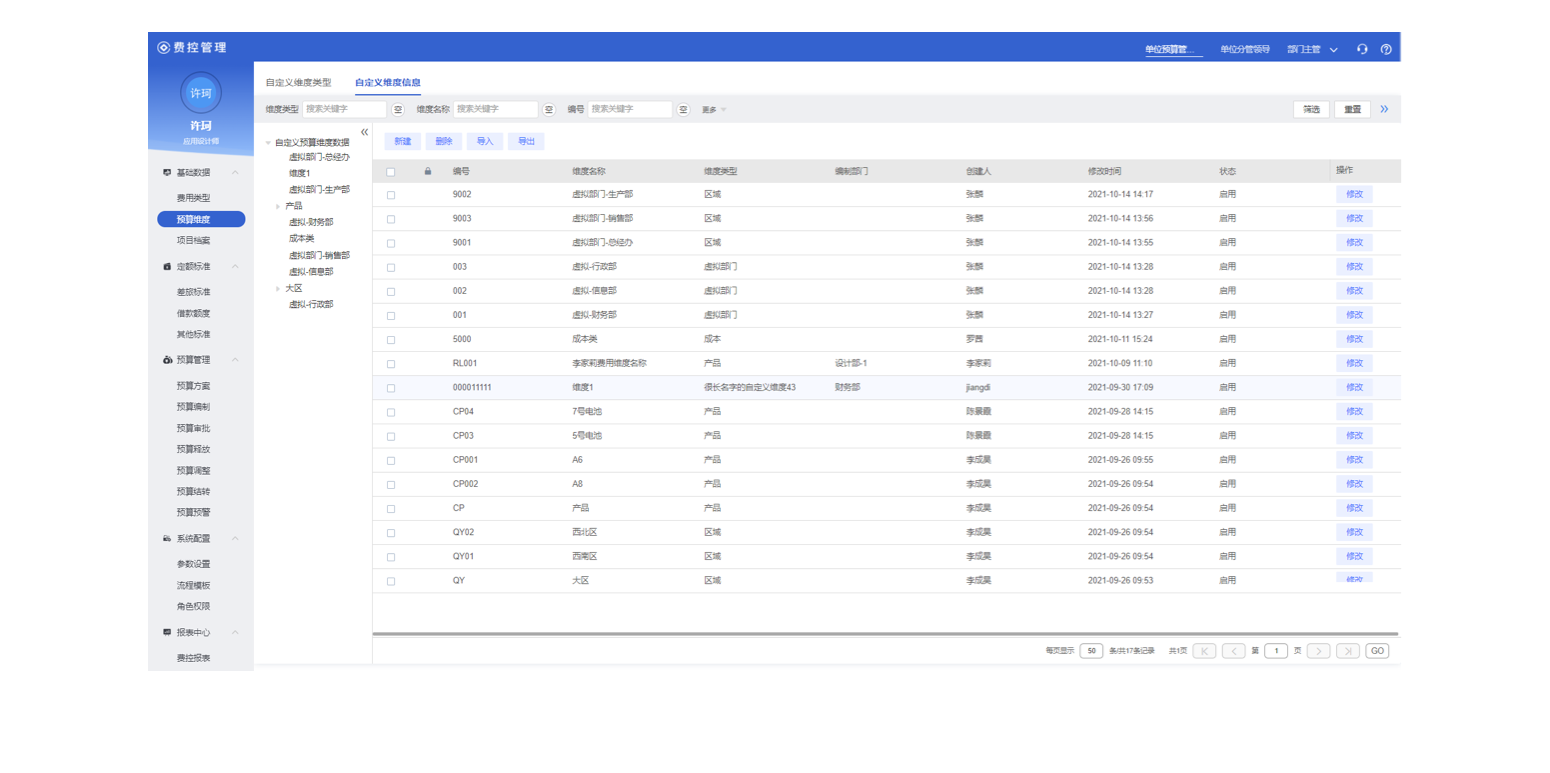Click the filter icon beside 维度类型 search box
Image resolution: width=1550 pixels, height=773 pixels.
click(398, 110)
